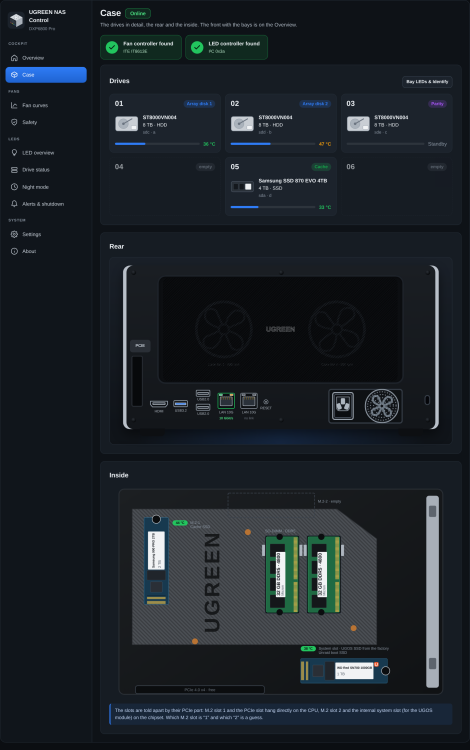
Task: Click the HDD icon in bay 01
Action: 127,124
